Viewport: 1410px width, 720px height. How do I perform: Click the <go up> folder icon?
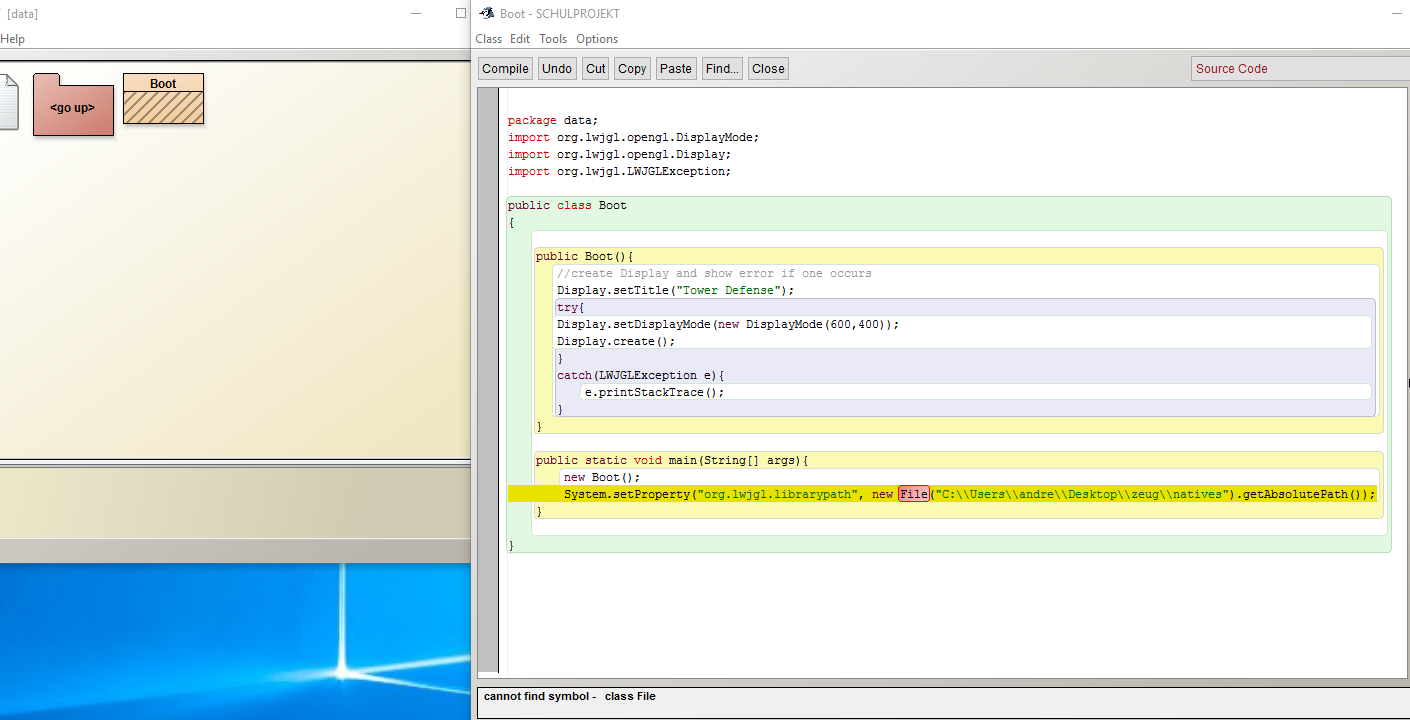[x=73, y=107]
